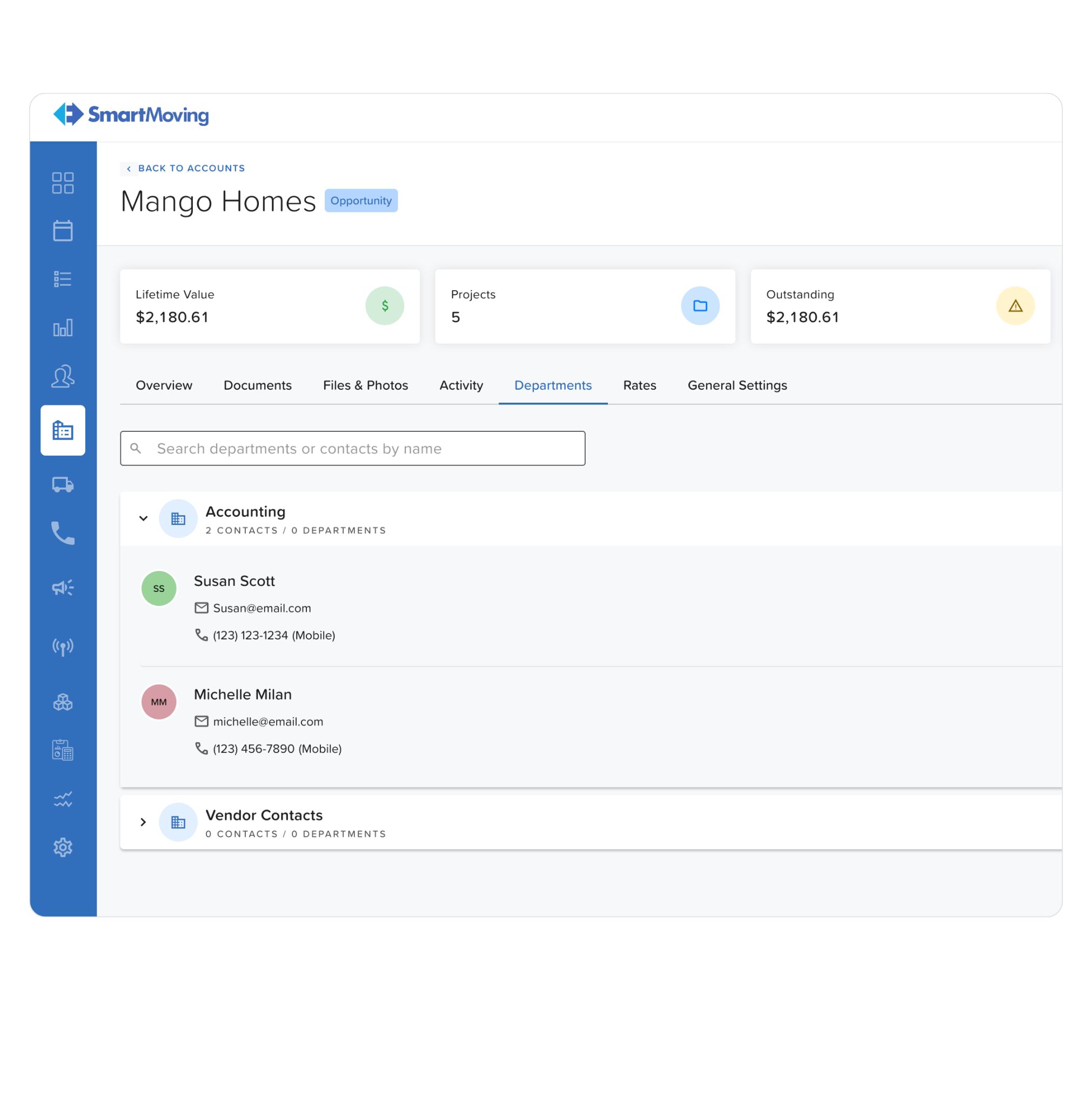
Task: Click the Susan Scott contact name
Action: point(234,581)
